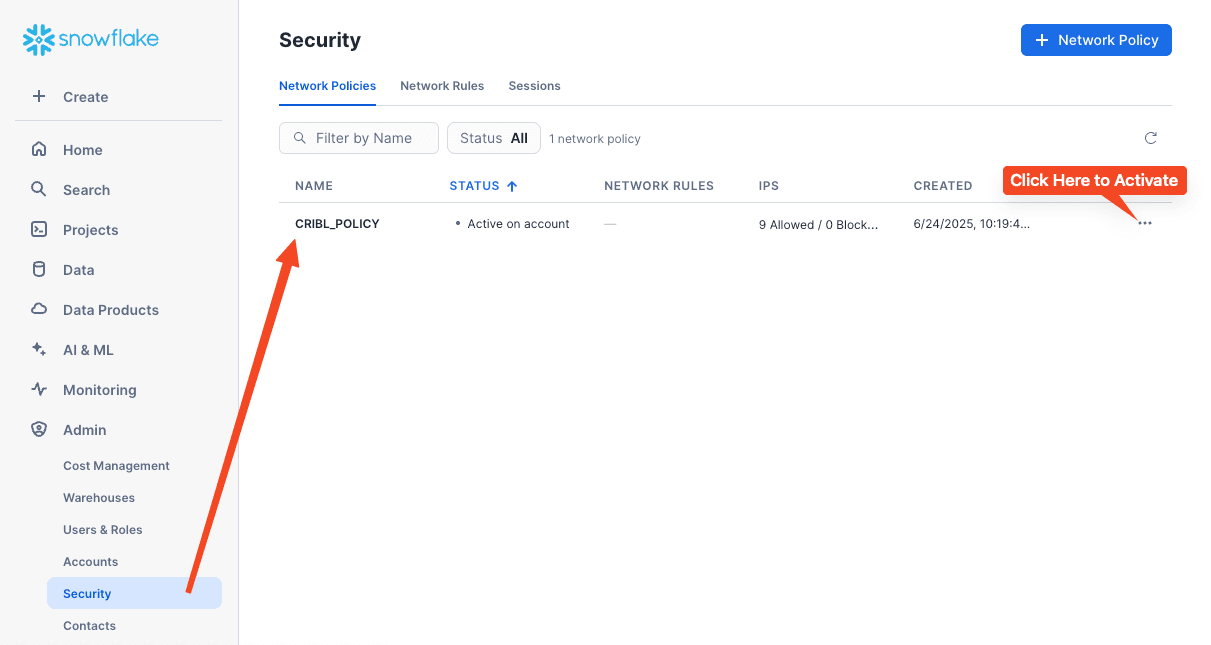Screen dimensions: 1211x645
Task: Click the Admin shield icon
Action: click(39, 430)
